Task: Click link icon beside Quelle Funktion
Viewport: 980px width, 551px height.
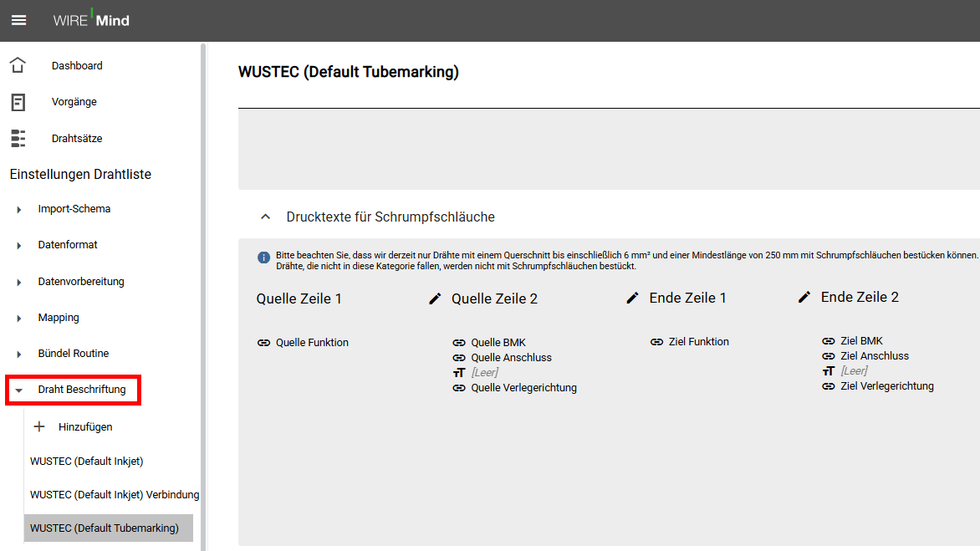Action: click(x=264, y=342)
